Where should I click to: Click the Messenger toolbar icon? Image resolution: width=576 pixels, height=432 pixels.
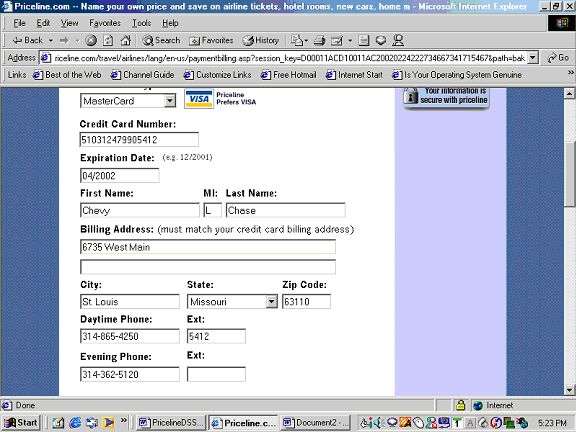[x=398, y=40]
